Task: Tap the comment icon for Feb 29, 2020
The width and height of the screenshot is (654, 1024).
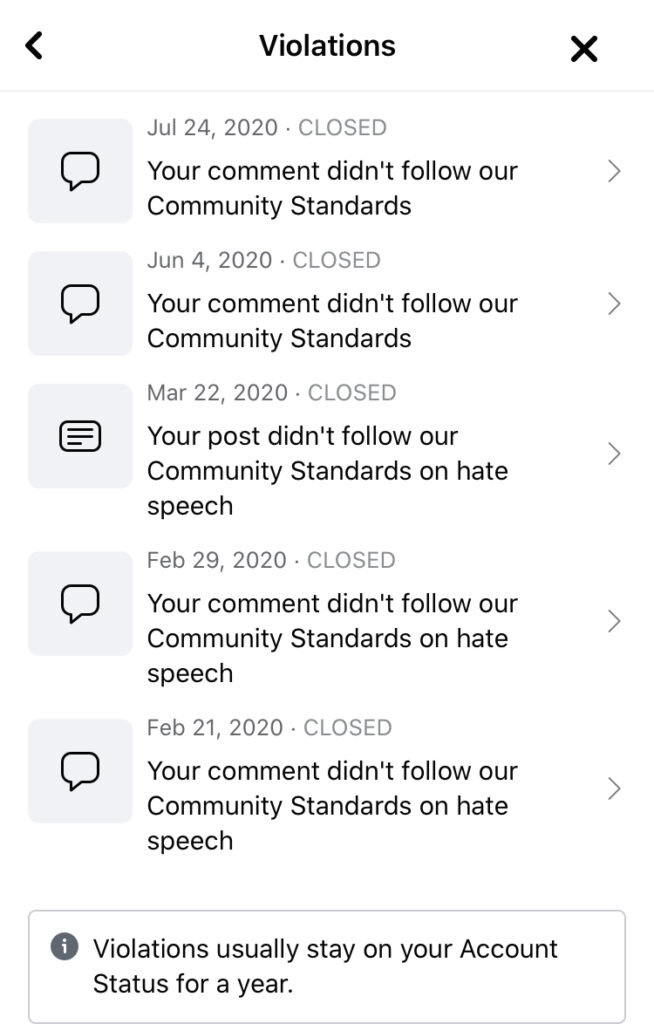Action: click(80, 603)
